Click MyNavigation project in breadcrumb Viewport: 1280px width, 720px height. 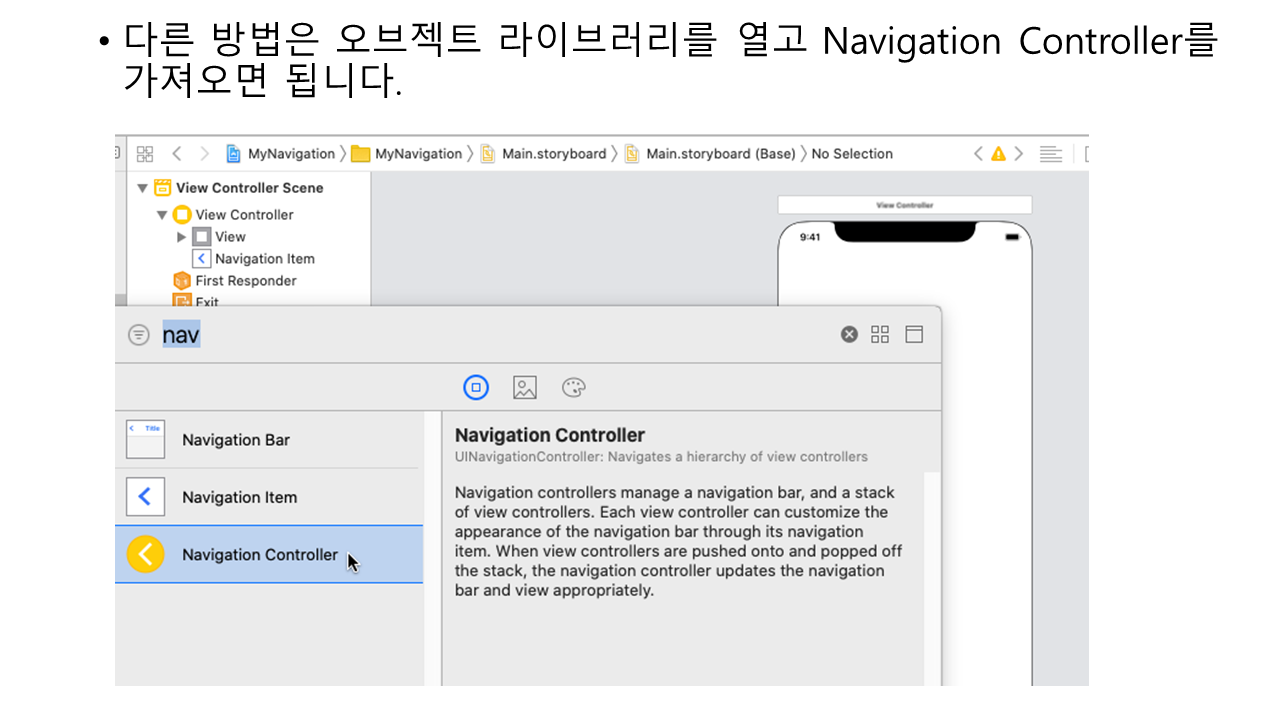tap(290, 154)
